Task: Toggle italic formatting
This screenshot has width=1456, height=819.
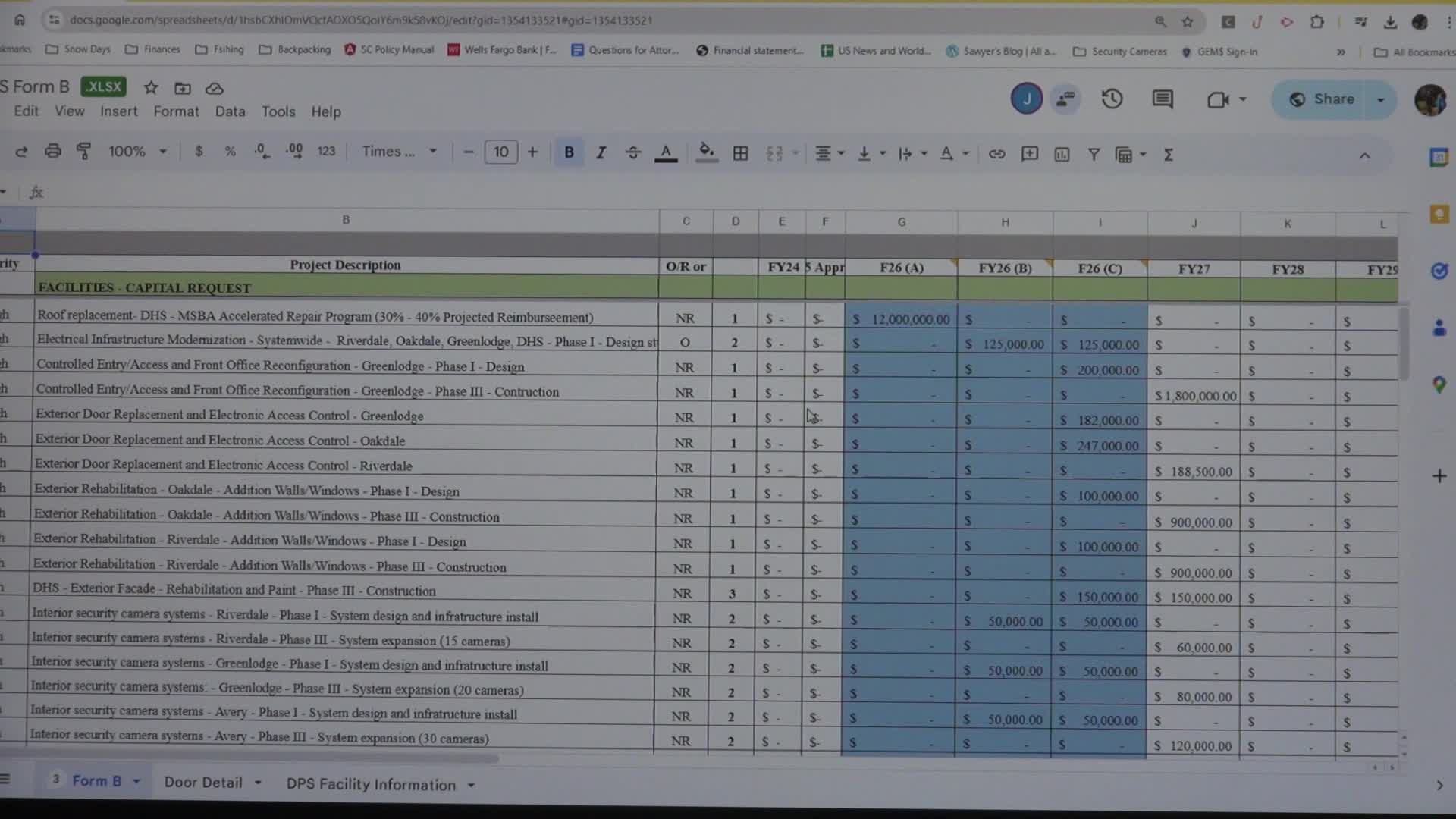Action: 601,152
